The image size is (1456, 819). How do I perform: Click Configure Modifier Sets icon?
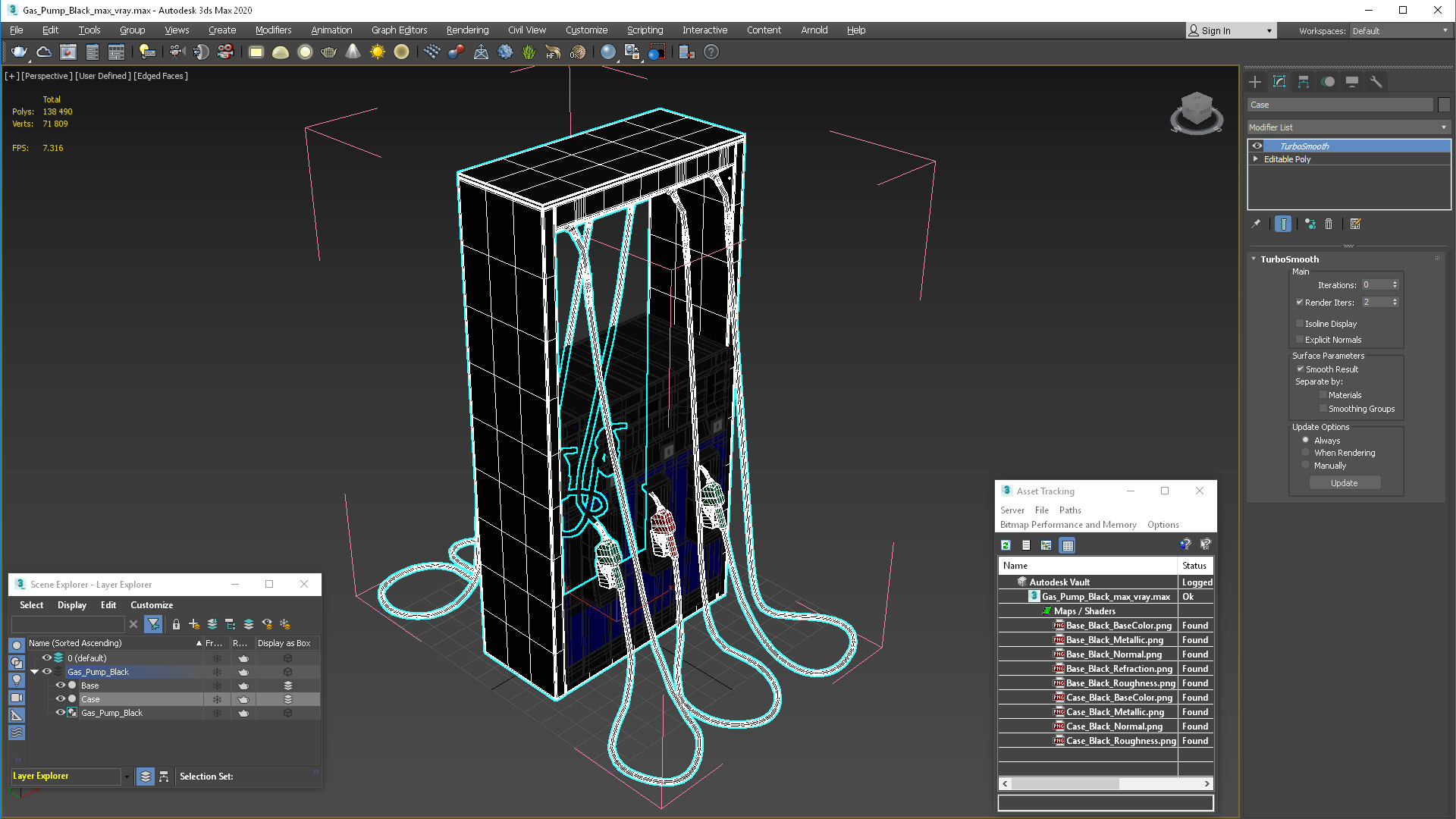point(1356,224)
